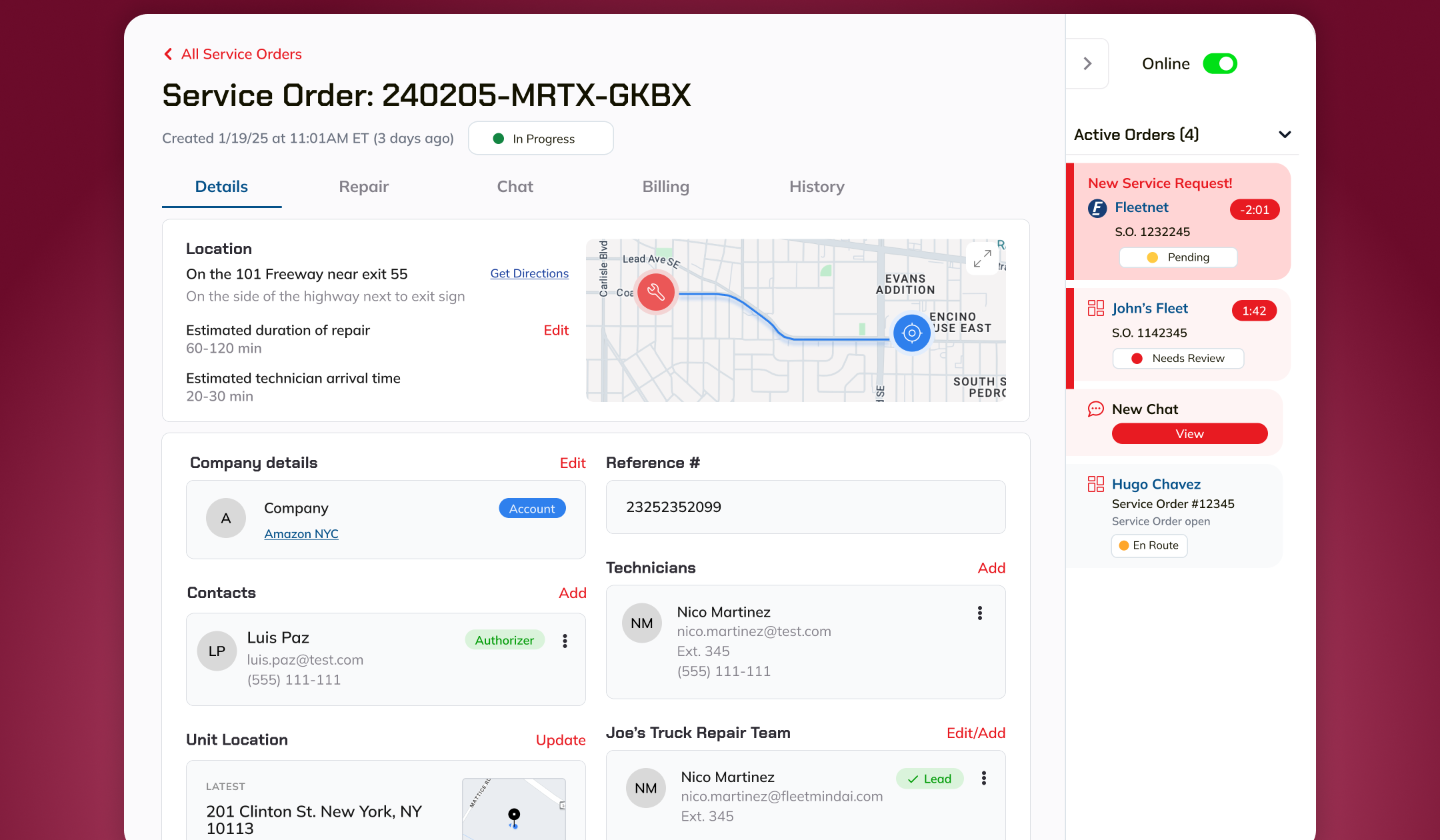Screen dimensions: 1440x840
Task: Collapse the Active Orders list
Action: [1285, 135]
